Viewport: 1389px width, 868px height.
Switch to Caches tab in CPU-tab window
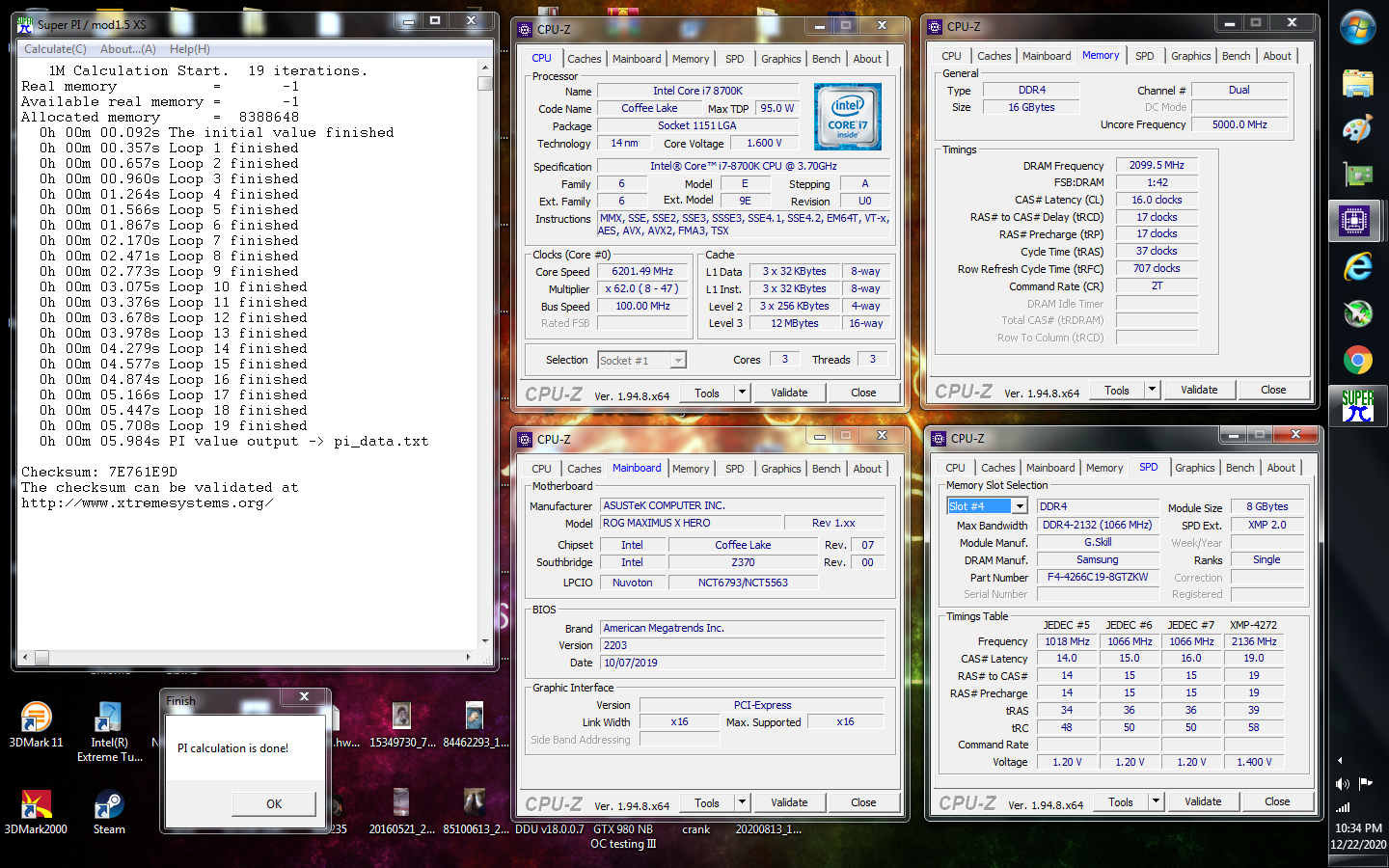585,59
